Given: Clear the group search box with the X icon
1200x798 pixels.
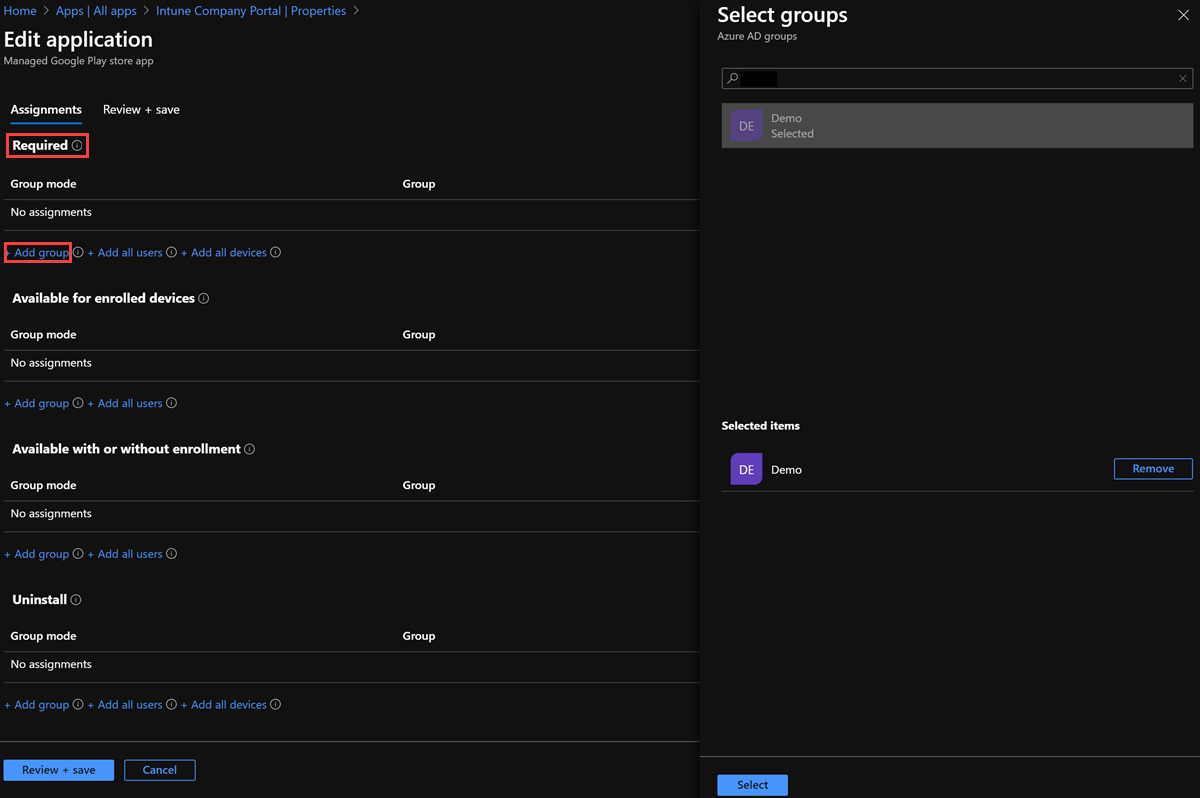Looking at the screenshot, I should pyautogui.click(x=1183, y=78).
